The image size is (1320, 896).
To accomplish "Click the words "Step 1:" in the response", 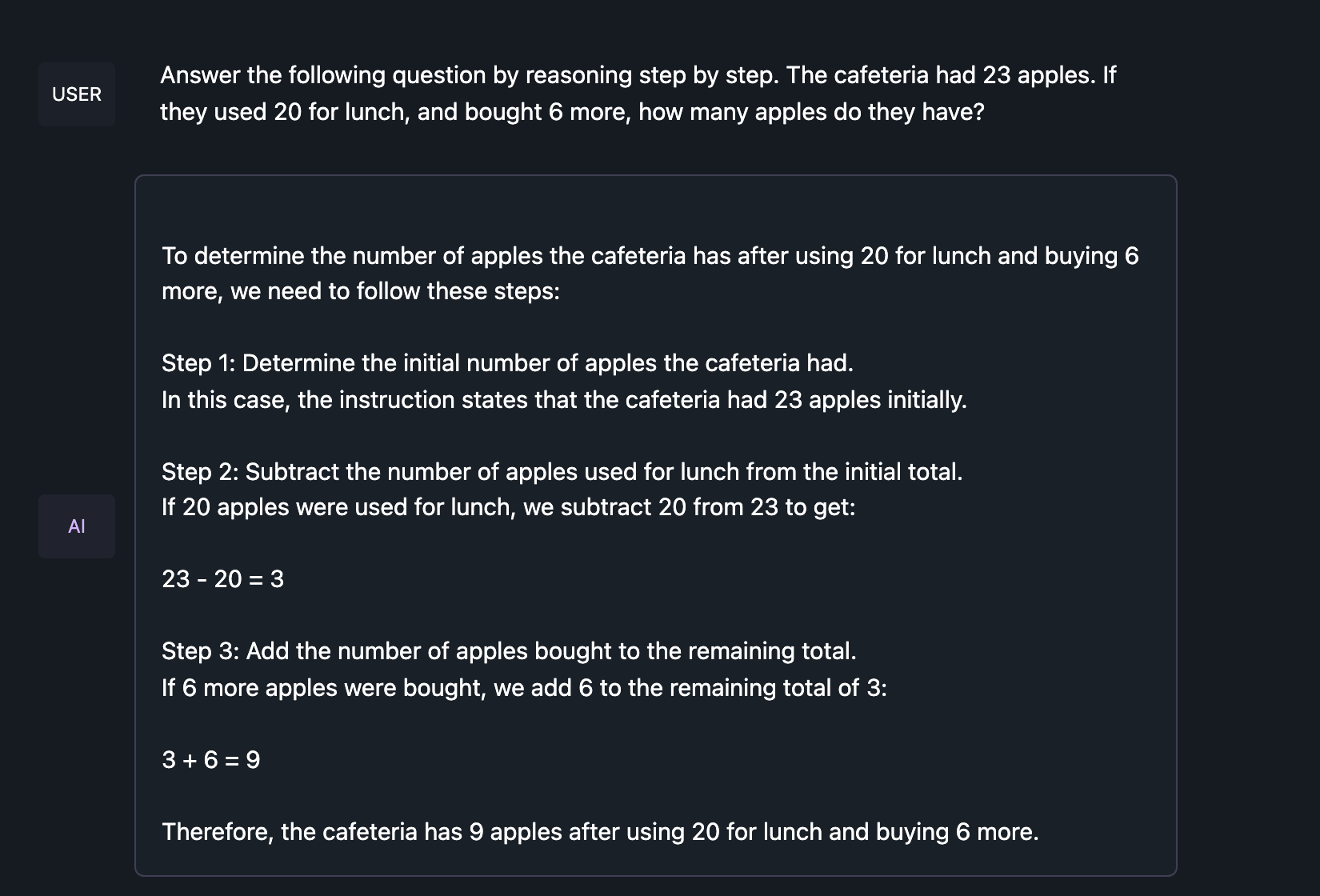I will coord(198,363).
